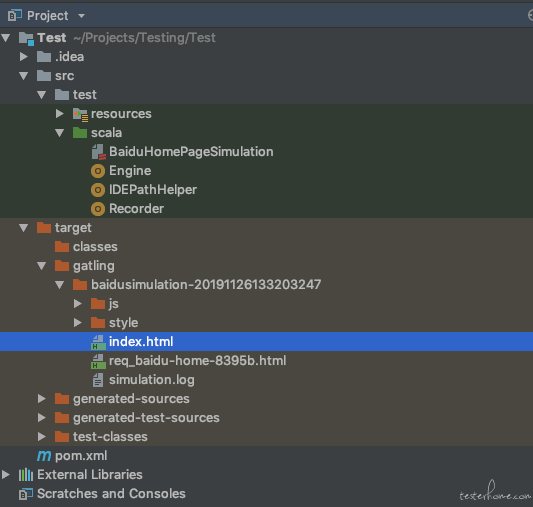This screenshot has width=533, height=507.
Task: Click the Recorder object icon
Action: click(98, 209)
